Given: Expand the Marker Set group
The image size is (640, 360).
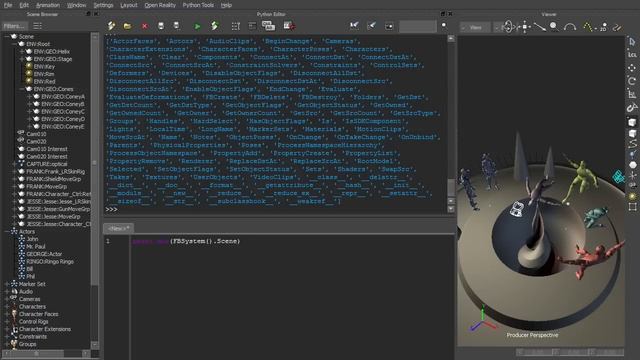Looking at the screenshot, I should coord(7,284).
